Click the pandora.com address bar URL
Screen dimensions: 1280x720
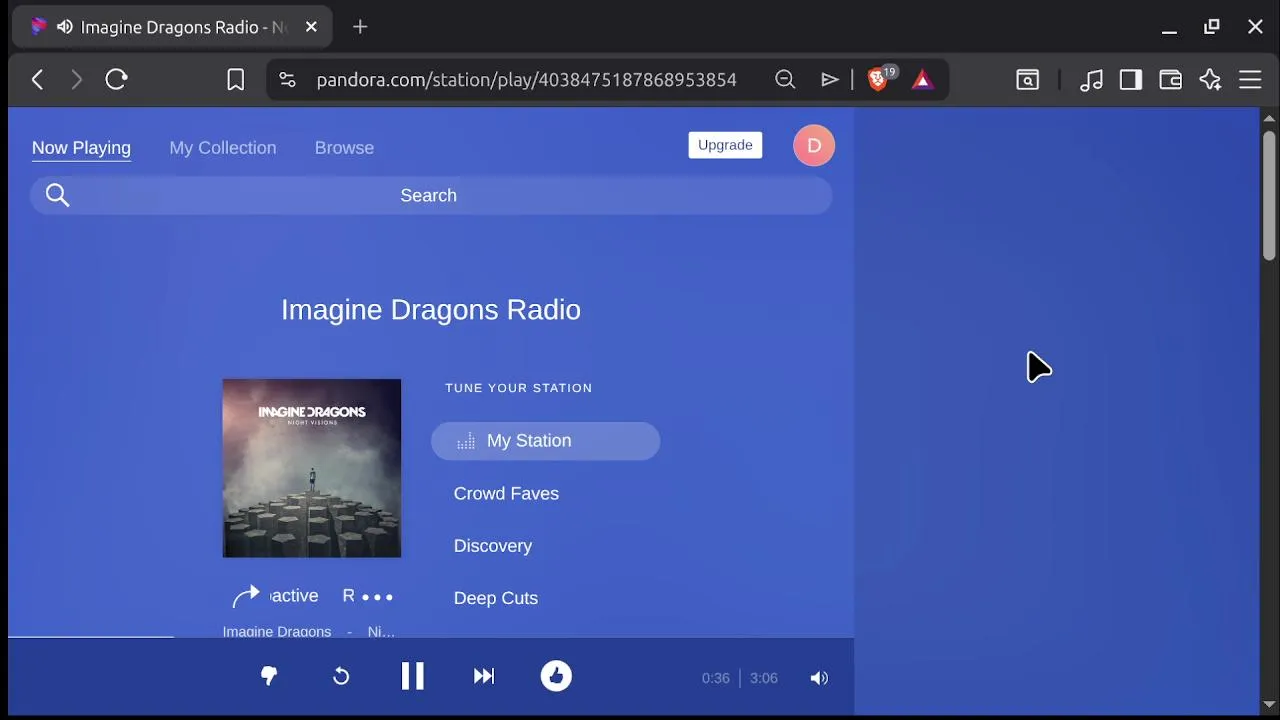click(x=527, y=80)
